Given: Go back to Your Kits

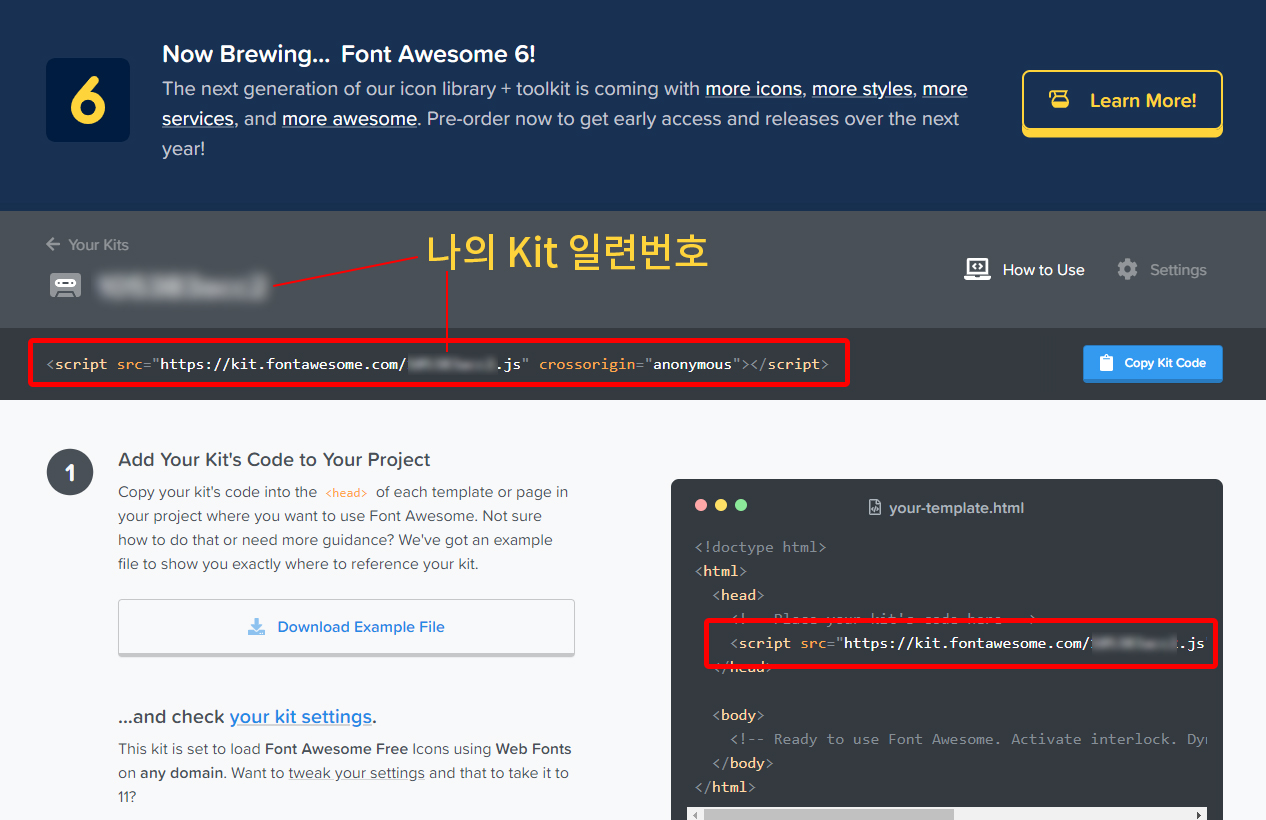Looking at the screenshot, I should 87,245.
